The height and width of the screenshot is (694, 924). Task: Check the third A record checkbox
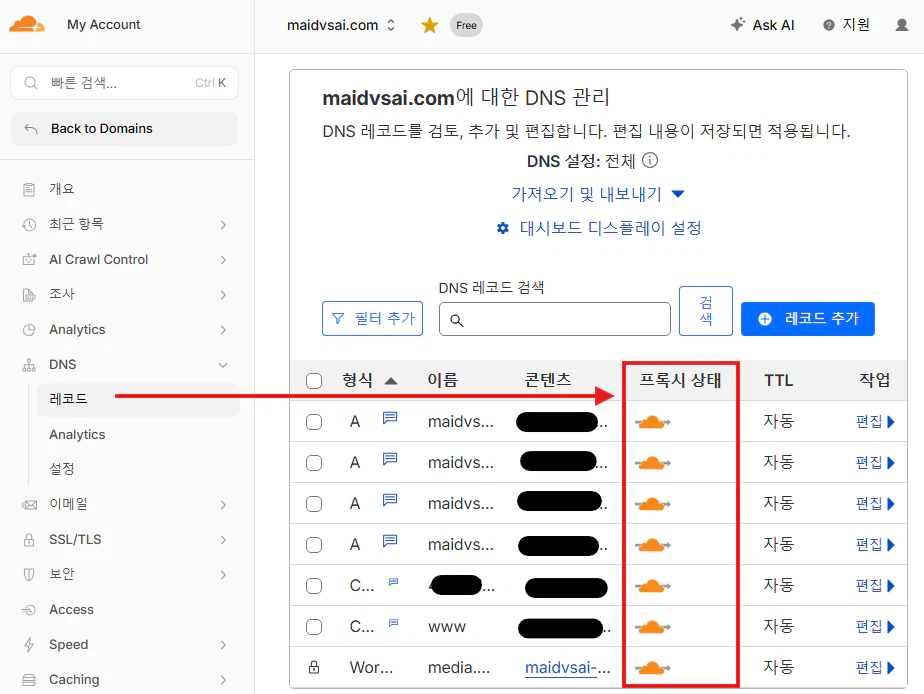point(314,504)
